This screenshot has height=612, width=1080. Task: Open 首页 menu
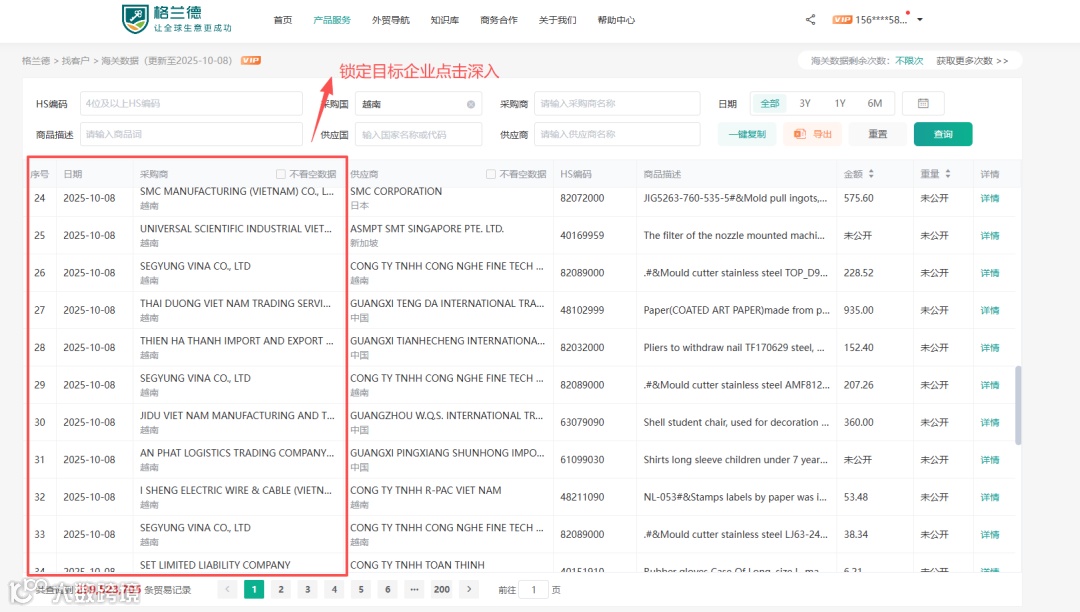pos(282,20)
